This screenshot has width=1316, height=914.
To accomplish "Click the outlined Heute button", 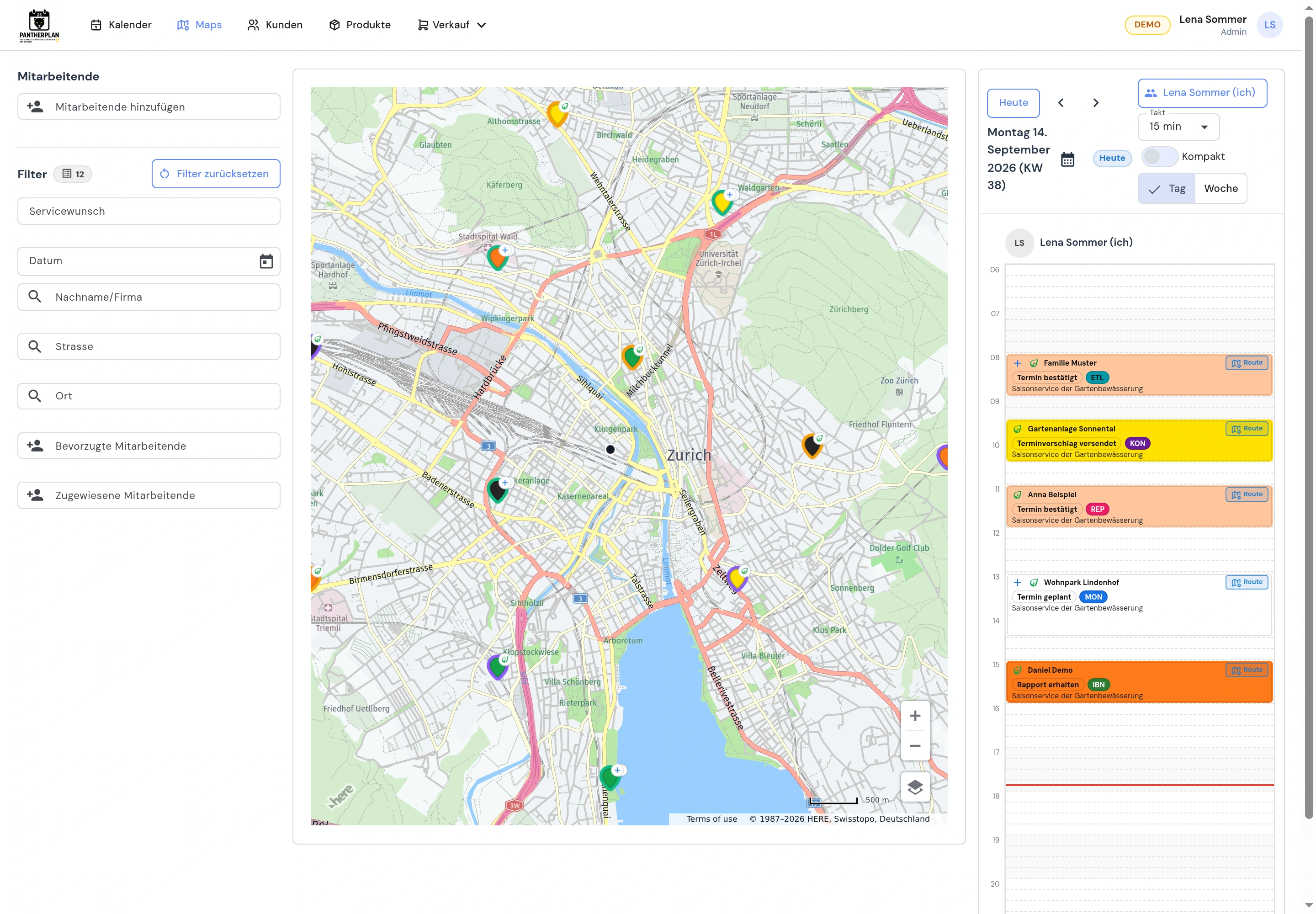I will pyautogui.click(x=1013, y=103).
